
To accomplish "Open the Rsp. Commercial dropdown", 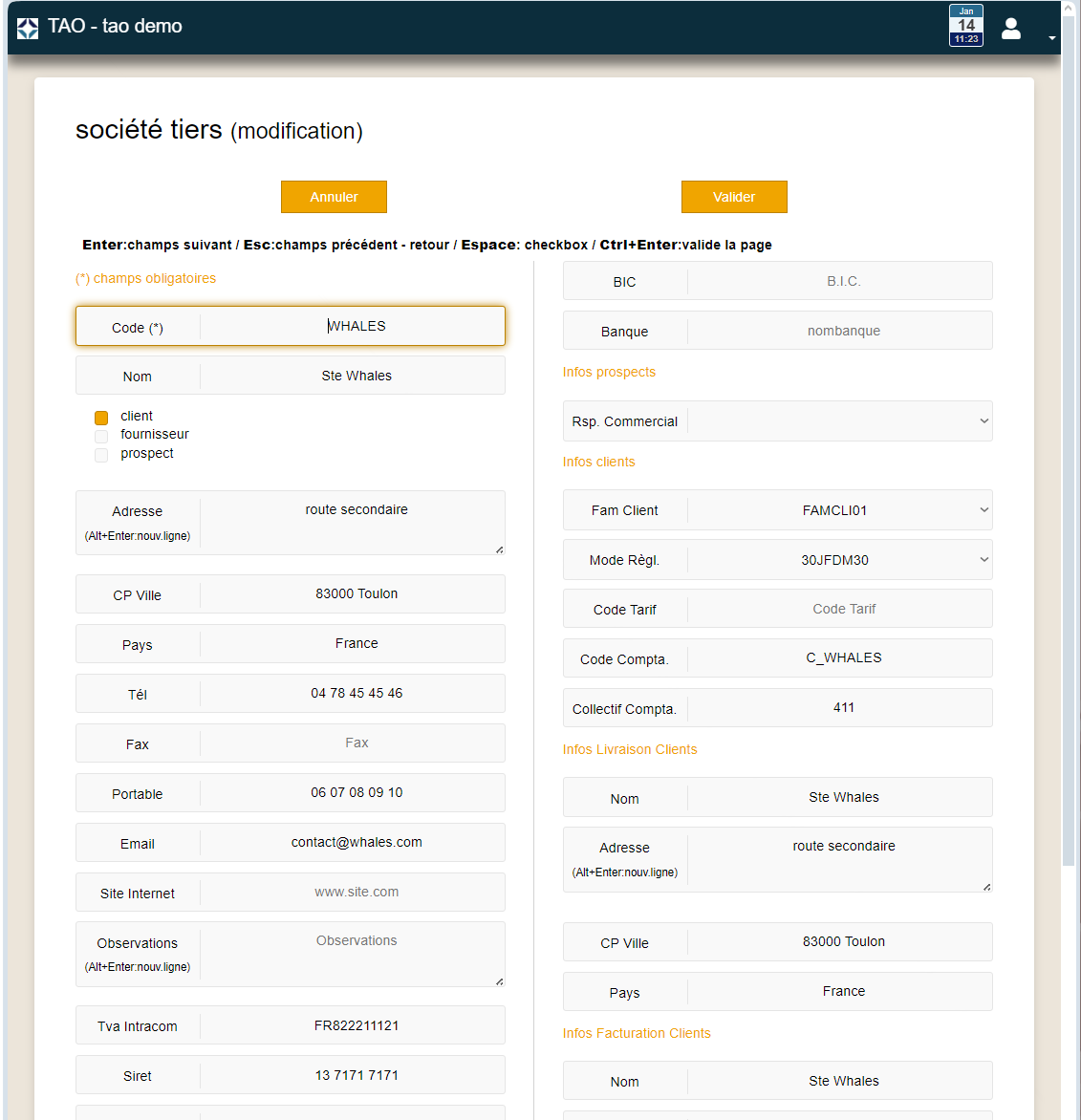I will [x=839, y=421].
